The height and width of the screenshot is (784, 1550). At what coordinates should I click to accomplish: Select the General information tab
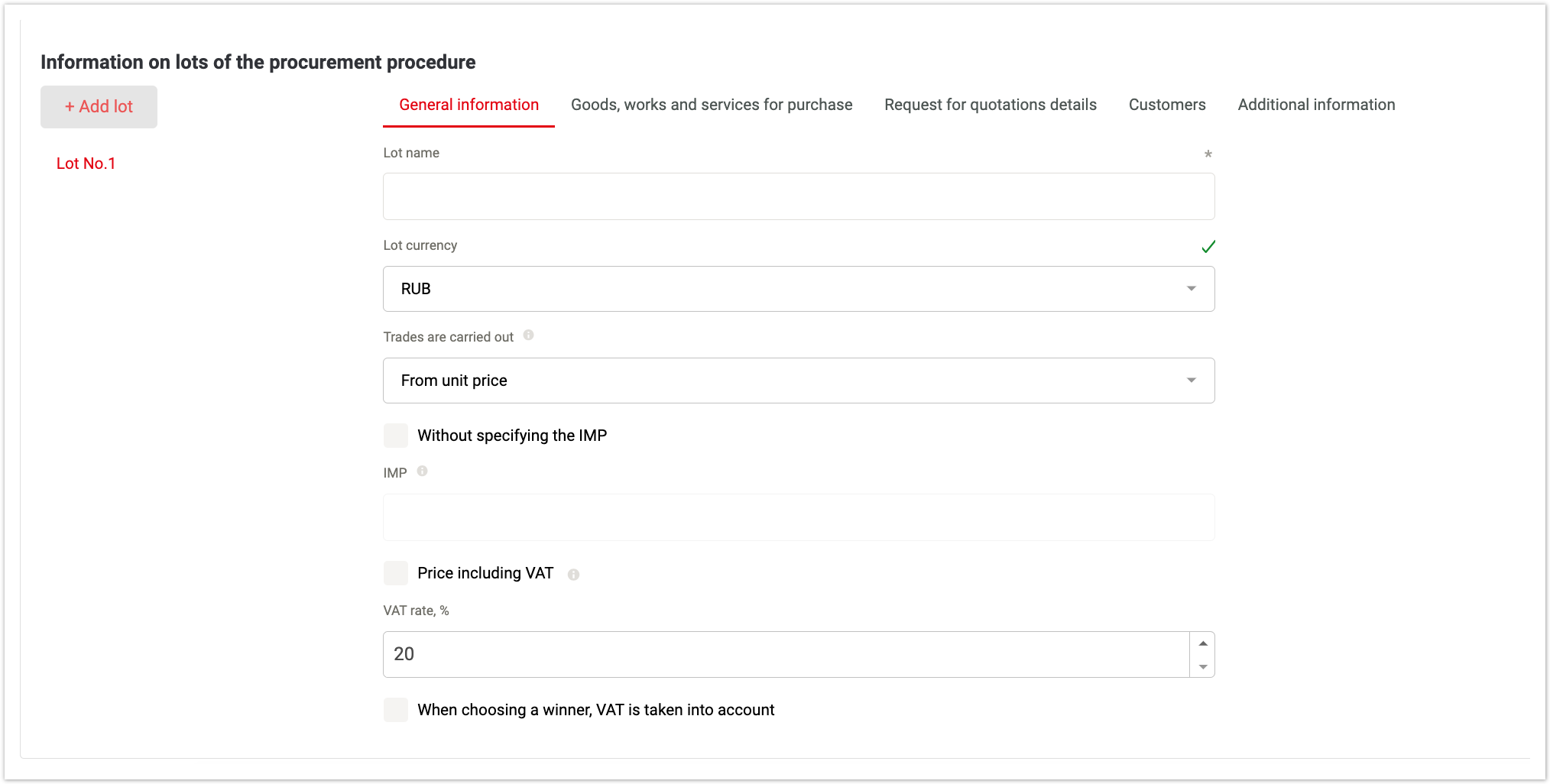tap(469, 105)
